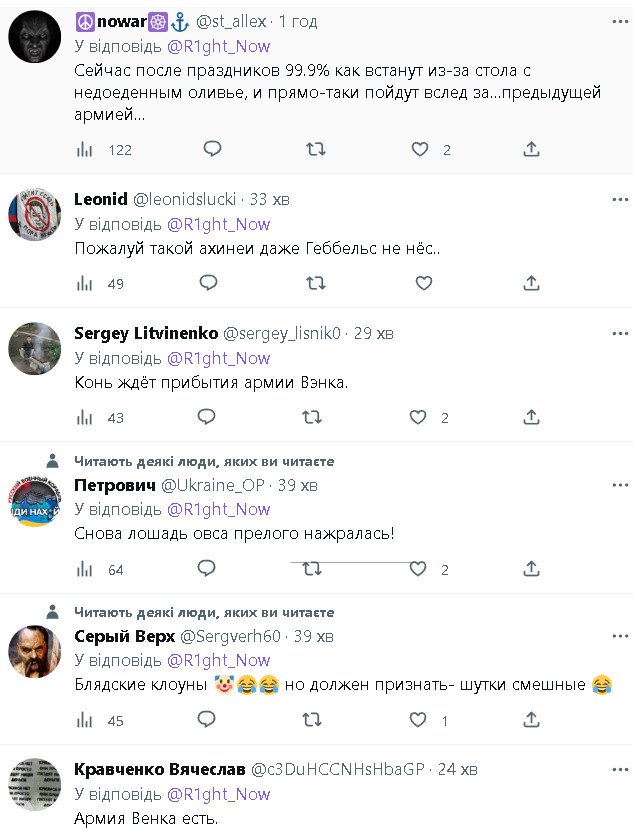Open Кравченко Вячеслав's profile avatar

(35, 785)
